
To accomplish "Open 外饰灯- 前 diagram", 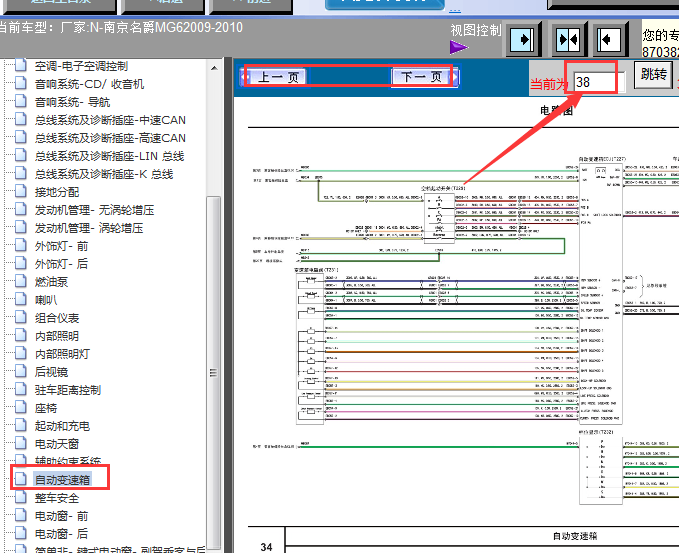I will coord(61,246).
